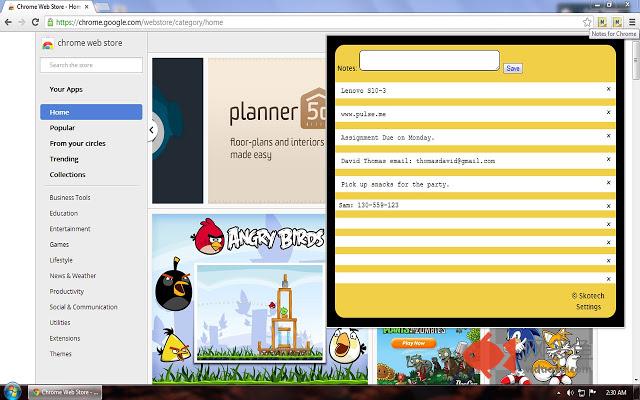Delete the 'Sam: 130-559-123' note

[x=608, y=206]
